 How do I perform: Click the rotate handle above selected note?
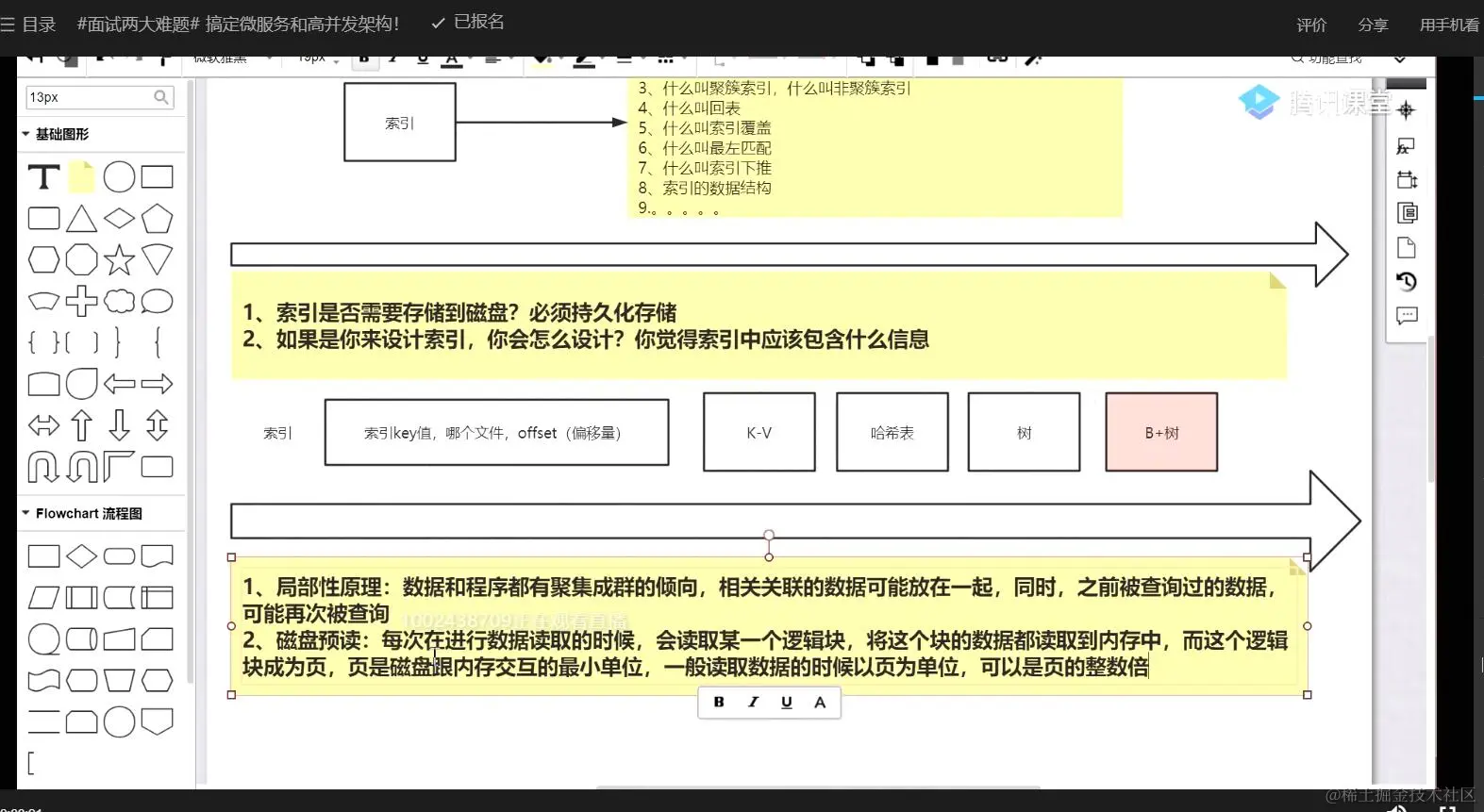[x=769, y=535]
